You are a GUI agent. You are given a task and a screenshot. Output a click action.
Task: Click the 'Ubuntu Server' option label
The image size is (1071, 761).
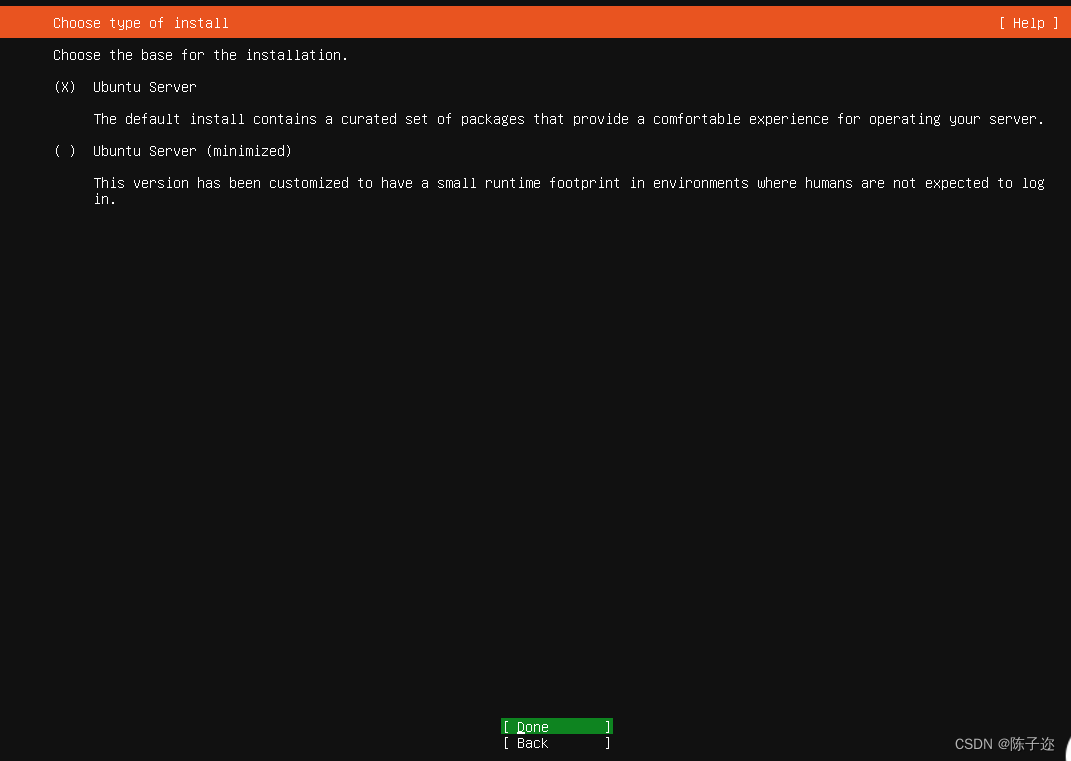pos(145,87)
